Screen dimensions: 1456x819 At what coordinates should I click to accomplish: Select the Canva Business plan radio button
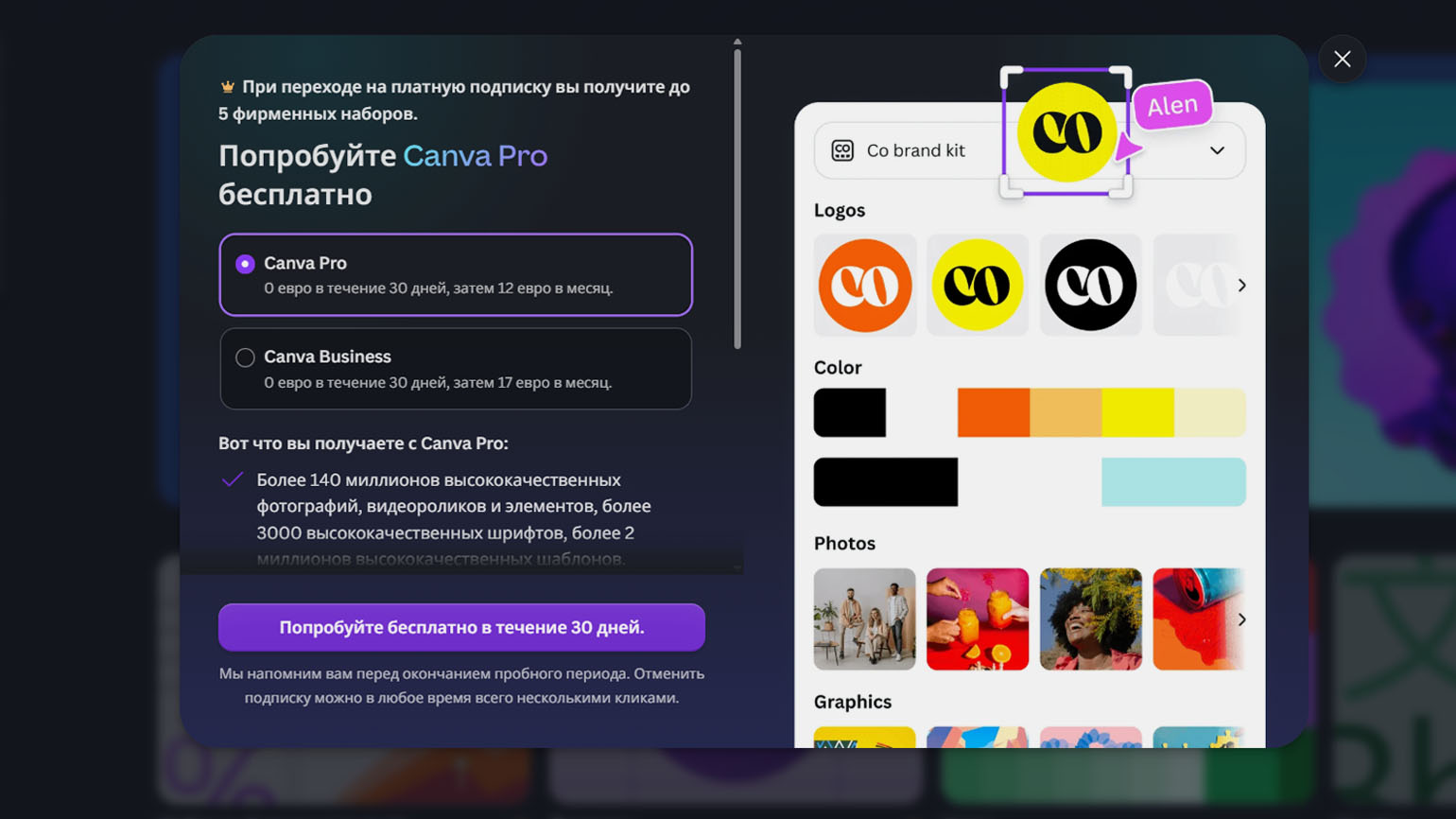(245, 357)
